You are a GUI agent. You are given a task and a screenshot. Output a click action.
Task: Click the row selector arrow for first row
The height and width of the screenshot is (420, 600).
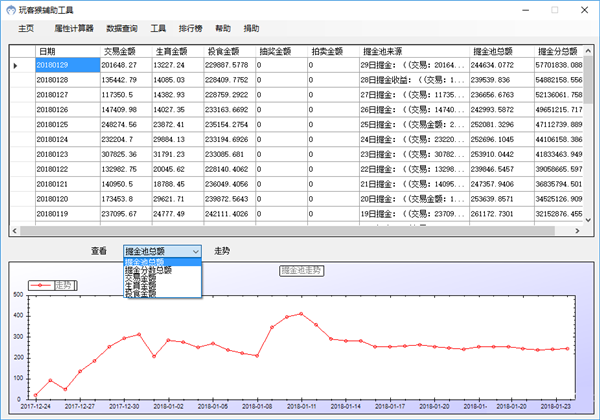click(x=15, y=65)
